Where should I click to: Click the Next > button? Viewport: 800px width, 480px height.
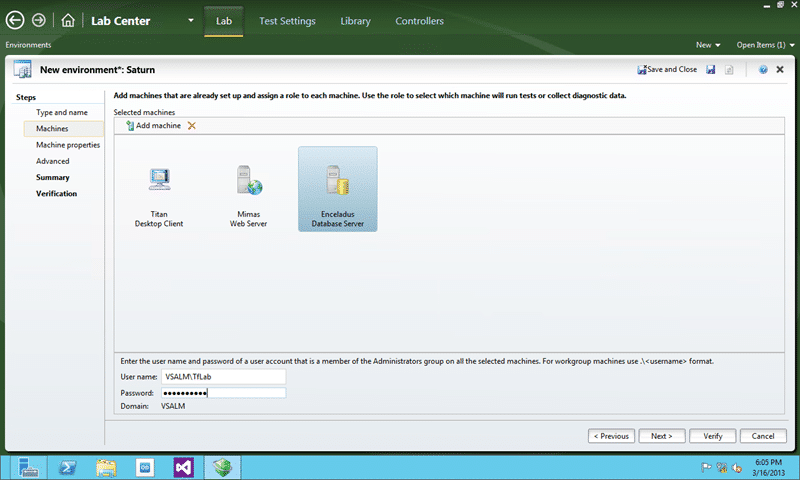(662, 436)
